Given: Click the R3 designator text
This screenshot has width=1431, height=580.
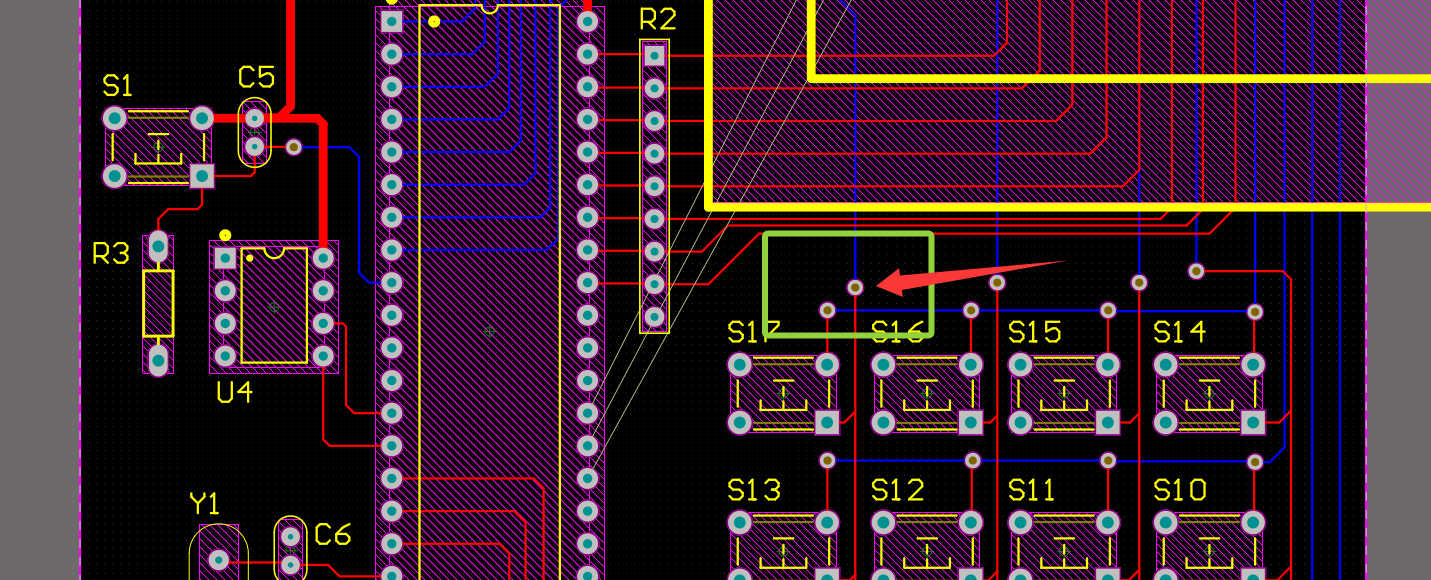Looking at the screenshot, I should [111, 254].
